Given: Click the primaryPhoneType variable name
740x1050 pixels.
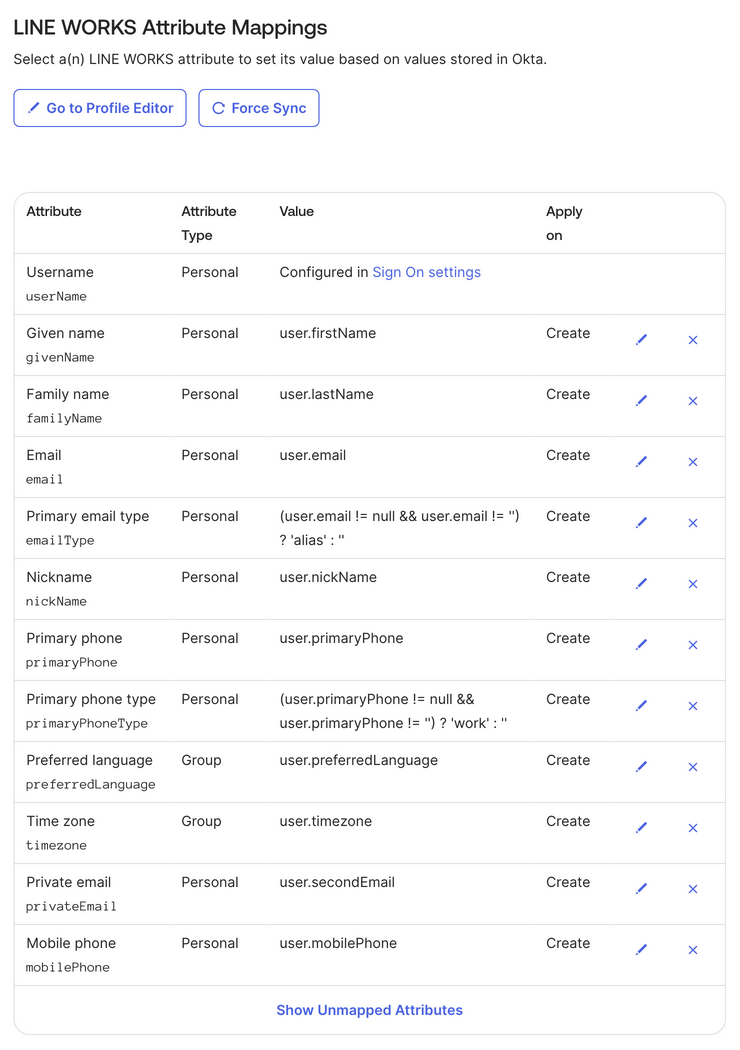Looking at the screenshot, I should [x=87, y=723].
